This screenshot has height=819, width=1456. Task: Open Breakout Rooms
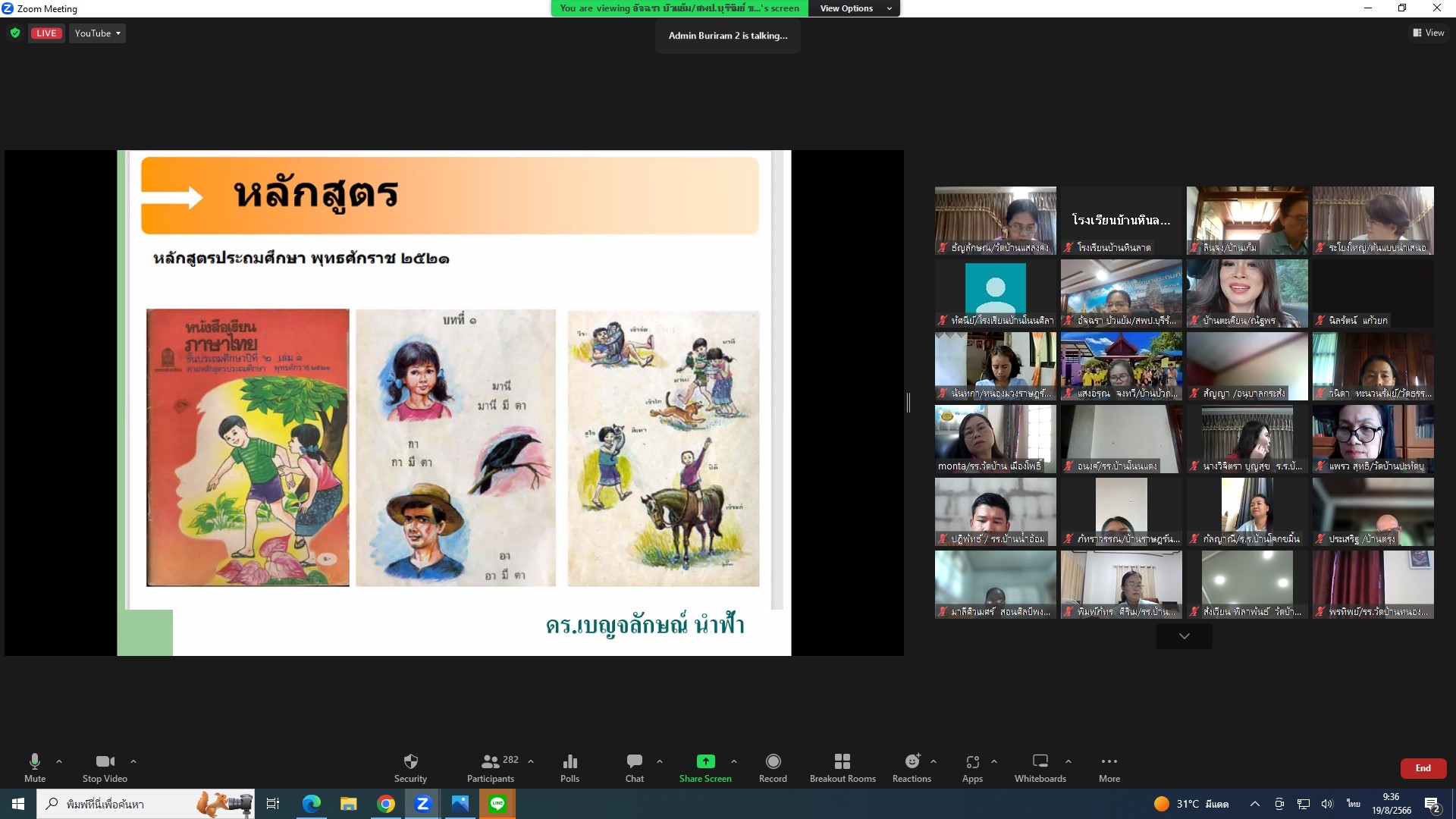click(x=843, y=767)
